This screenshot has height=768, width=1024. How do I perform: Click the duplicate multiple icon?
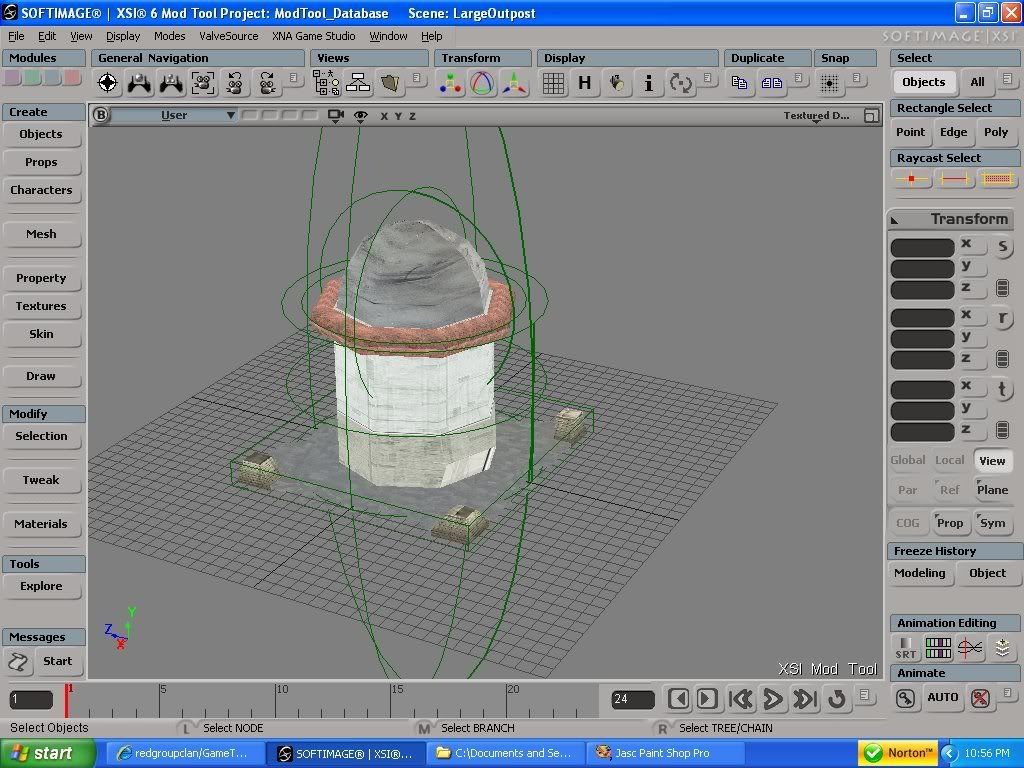coord(771,82)
